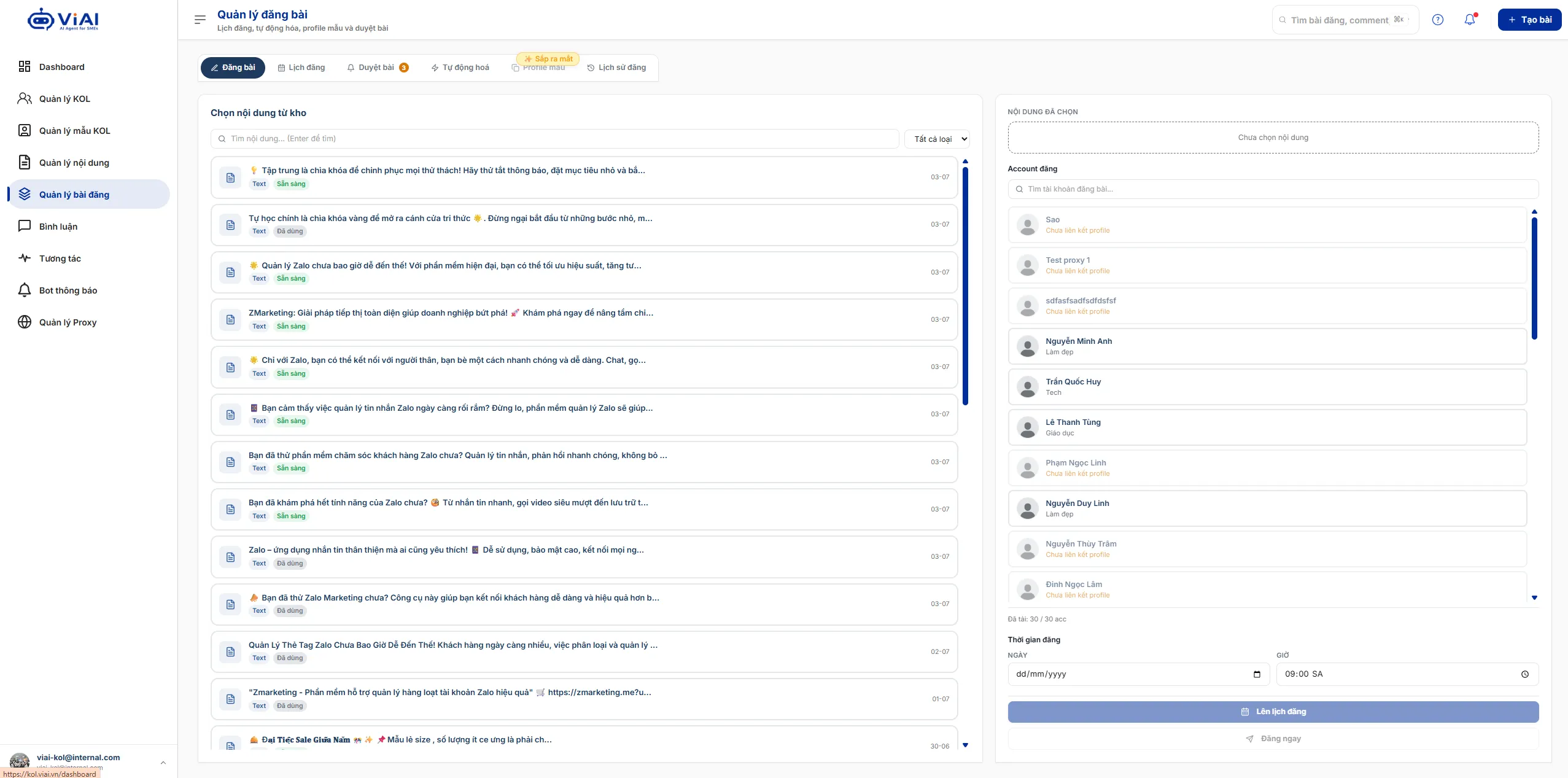
Task: Open Bot thông báo in the sidebar
Action: (x=88, y=290)
